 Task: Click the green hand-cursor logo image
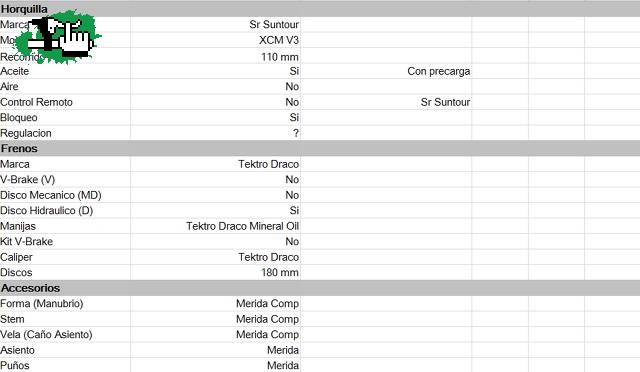58,38
